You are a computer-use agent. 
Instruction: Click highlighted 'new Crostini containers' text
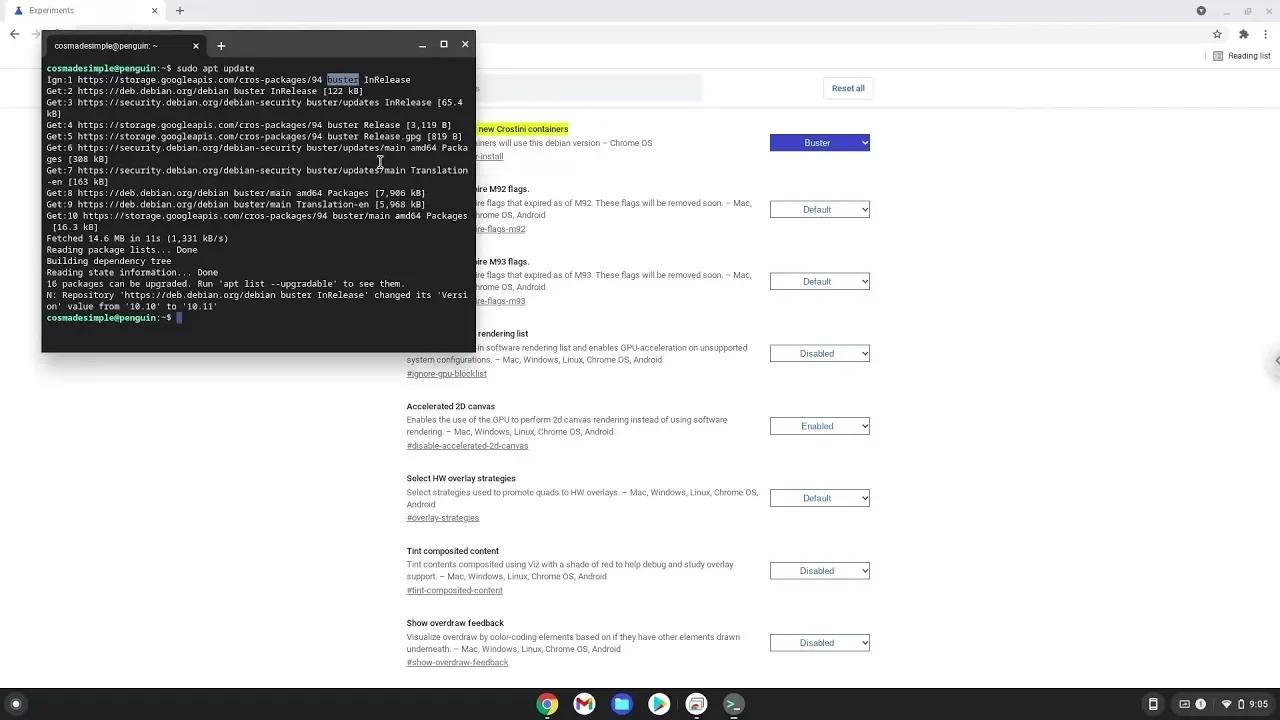click(523, 129)
